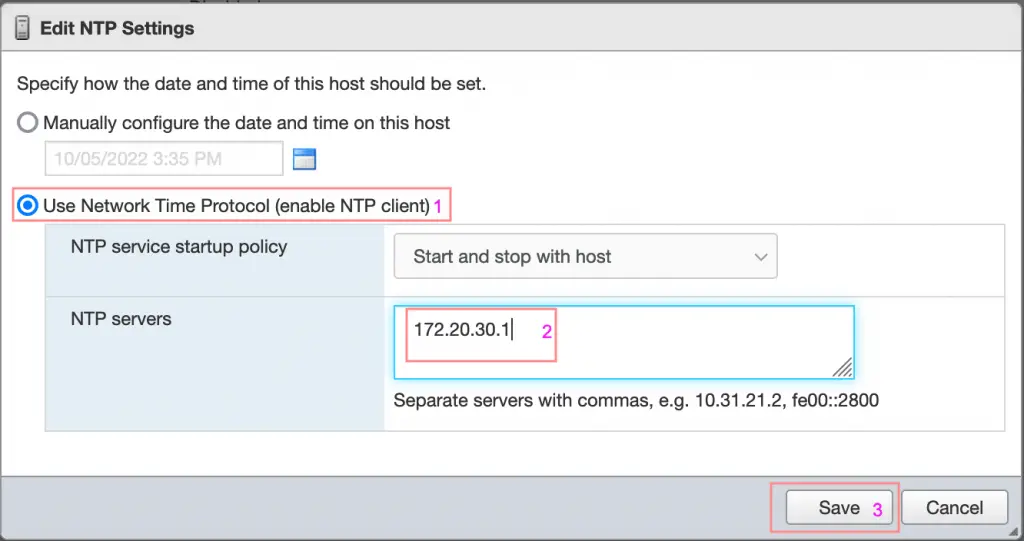This screenshot has width=1024, height=541.
Task: Select Use Network Time Protocol radio button
Action: coord(27,206)
